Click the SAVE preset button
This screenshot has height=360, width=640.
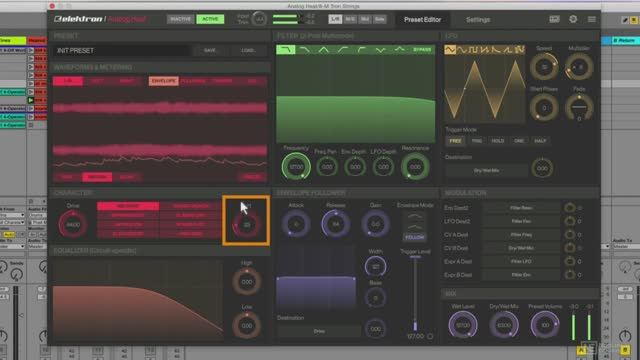[210, 50]
